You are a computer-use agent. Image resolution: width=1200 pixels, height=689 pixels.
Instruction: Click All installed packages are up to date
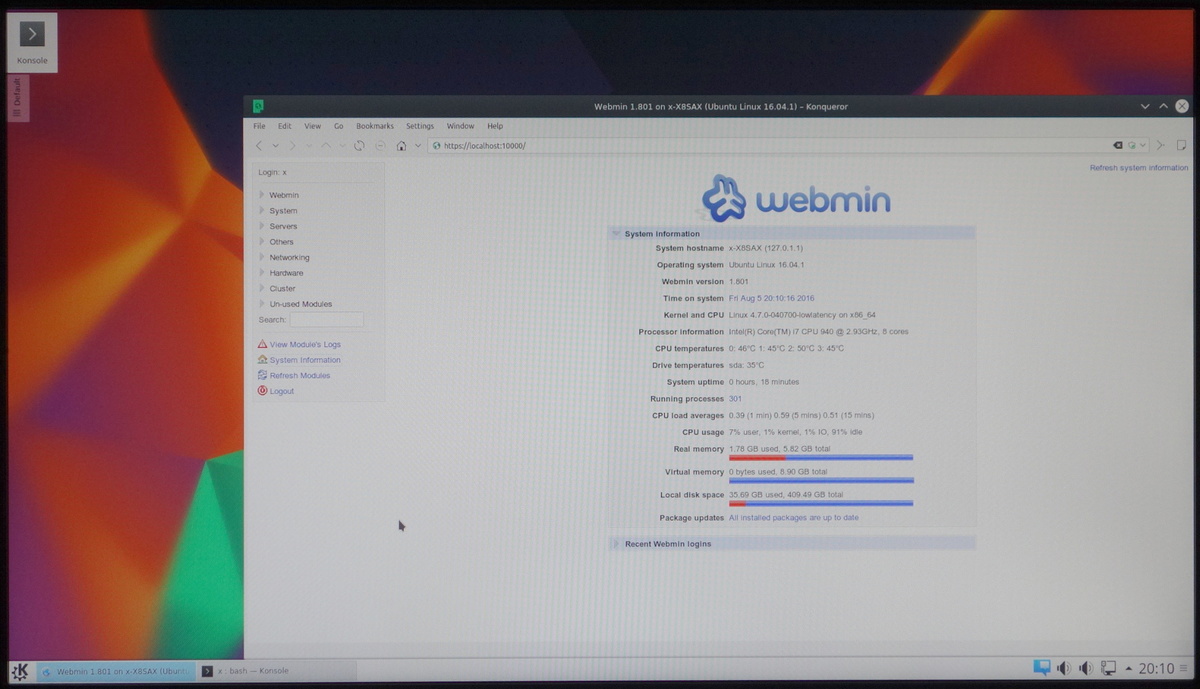(x=793, y=518)
